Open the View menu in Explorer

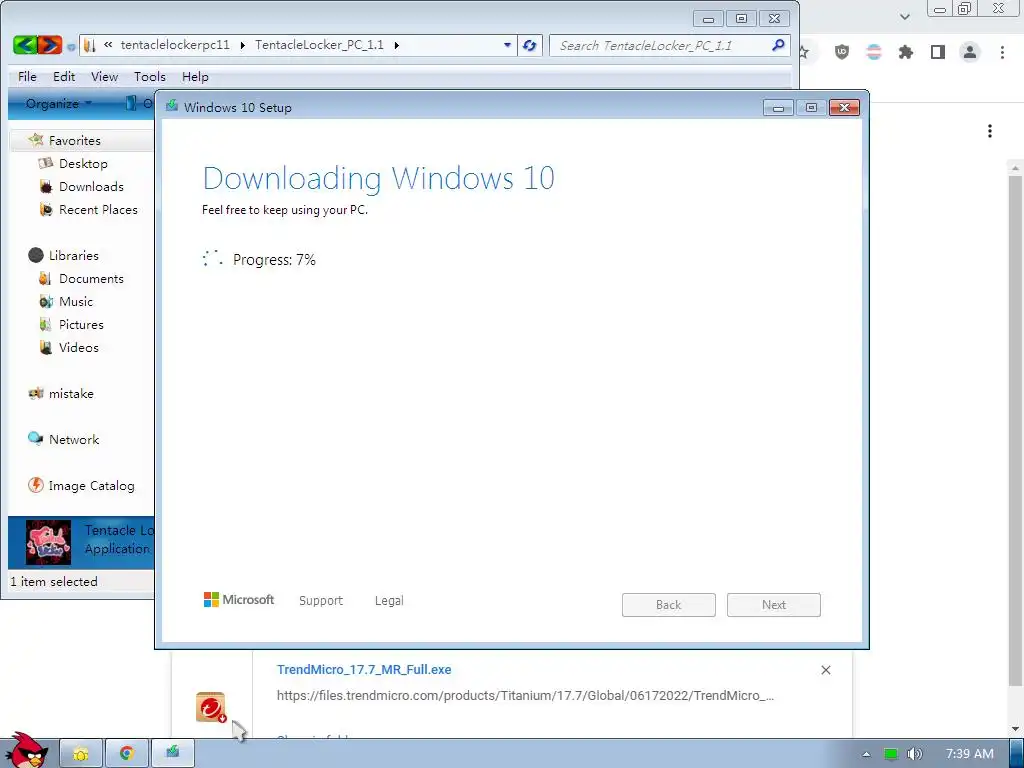(104, 76)
